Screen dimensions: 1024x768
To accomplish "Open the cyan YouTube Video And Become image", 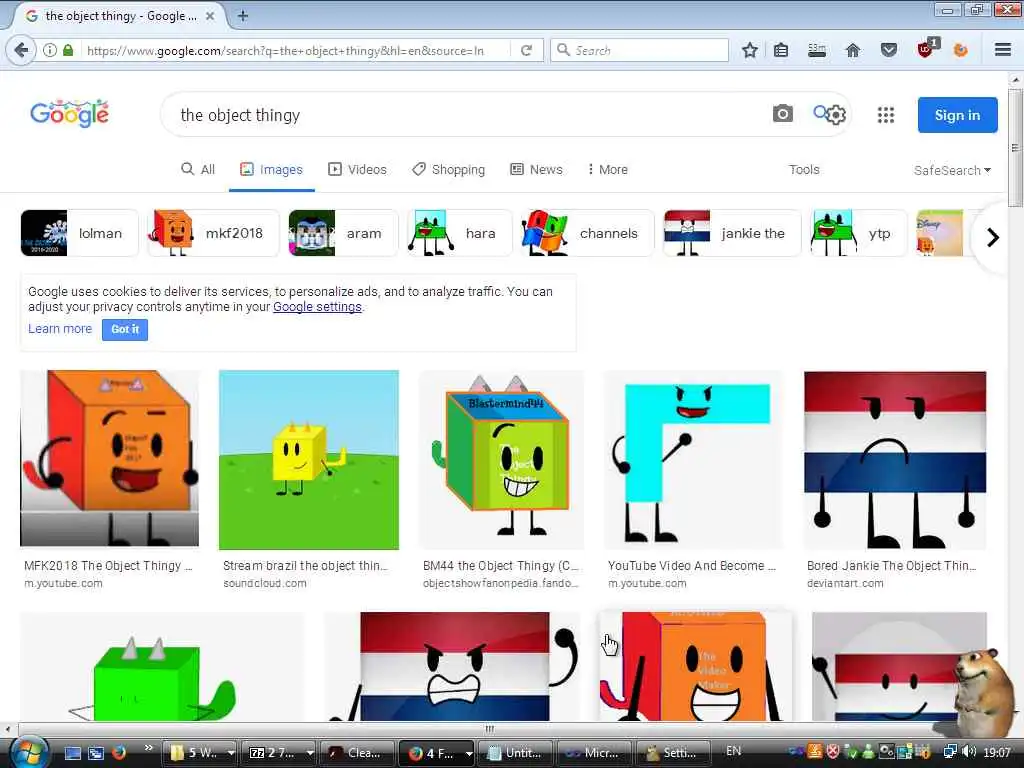I will click(x=692, y=460).
